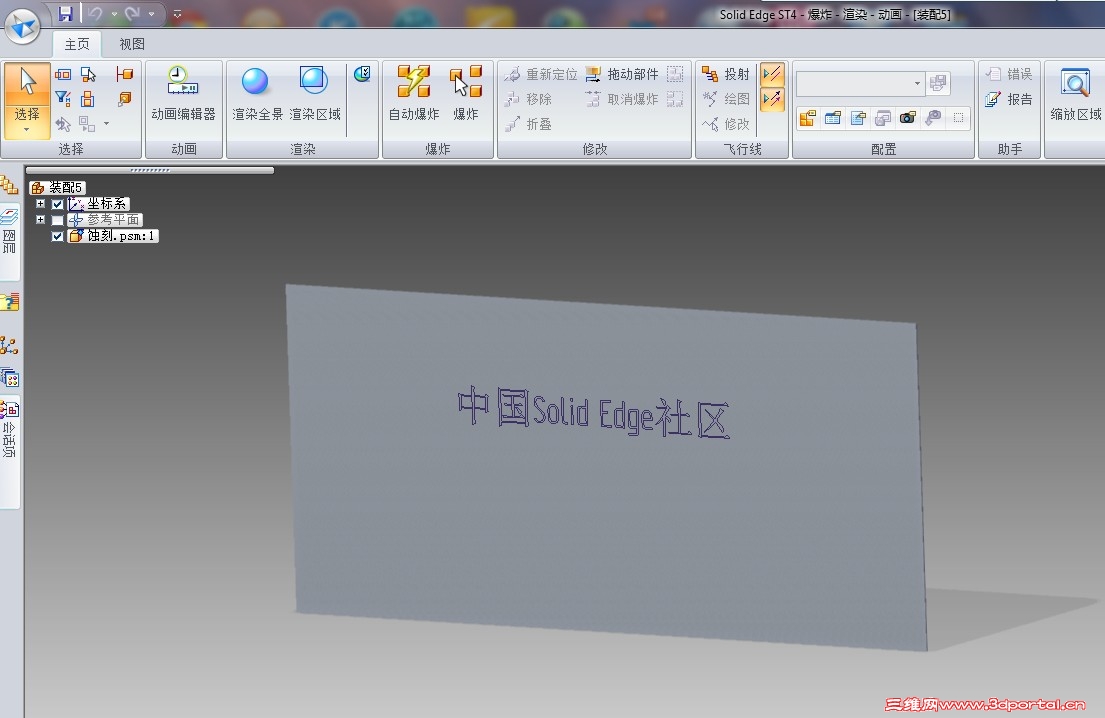Click 投射 flow line projection
The width and height of the screenshot is (1105, 718).
pos(726,74)
